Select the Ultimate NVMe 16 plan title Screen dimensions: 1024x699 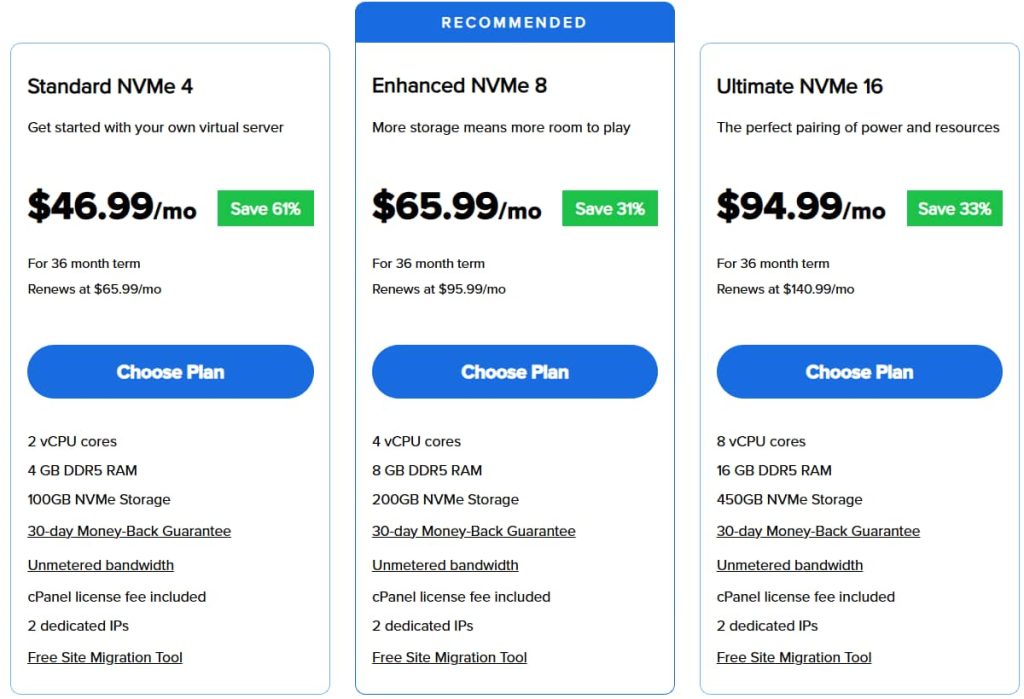pos(799,86)
